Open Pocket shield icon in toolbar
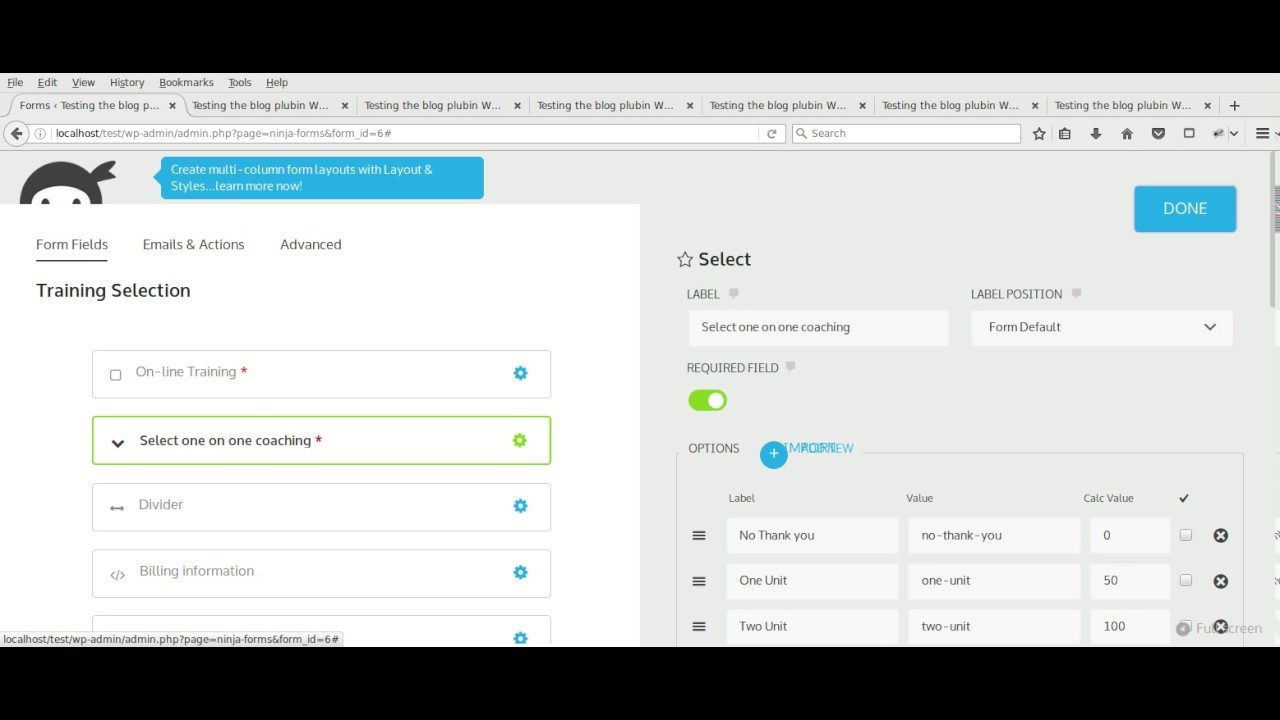 click(1158, 133)
